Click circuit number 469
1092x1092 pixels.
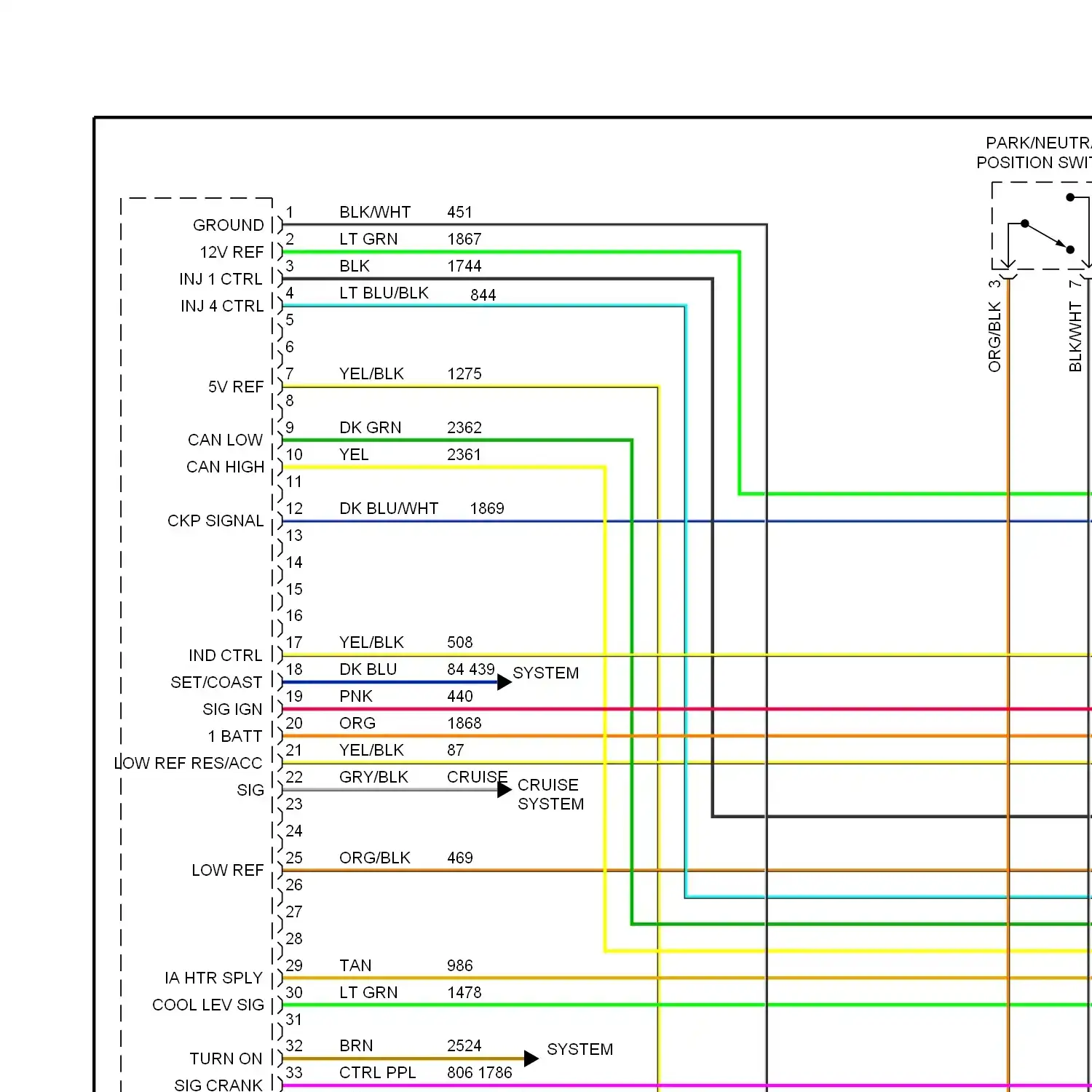(459, 858)
